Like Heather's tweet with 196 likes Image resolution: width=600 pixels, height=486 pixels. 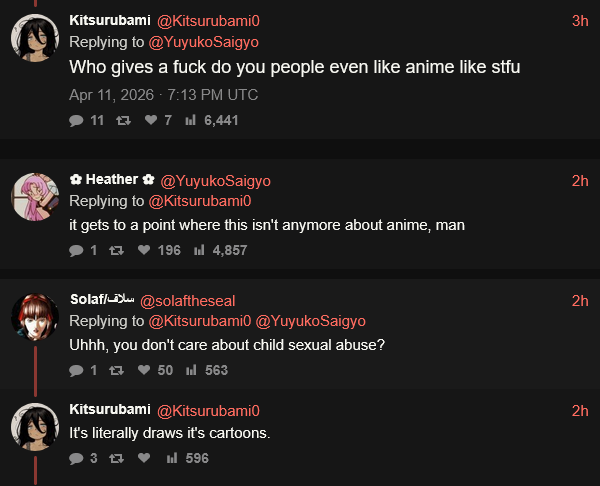tap(144, 250)
